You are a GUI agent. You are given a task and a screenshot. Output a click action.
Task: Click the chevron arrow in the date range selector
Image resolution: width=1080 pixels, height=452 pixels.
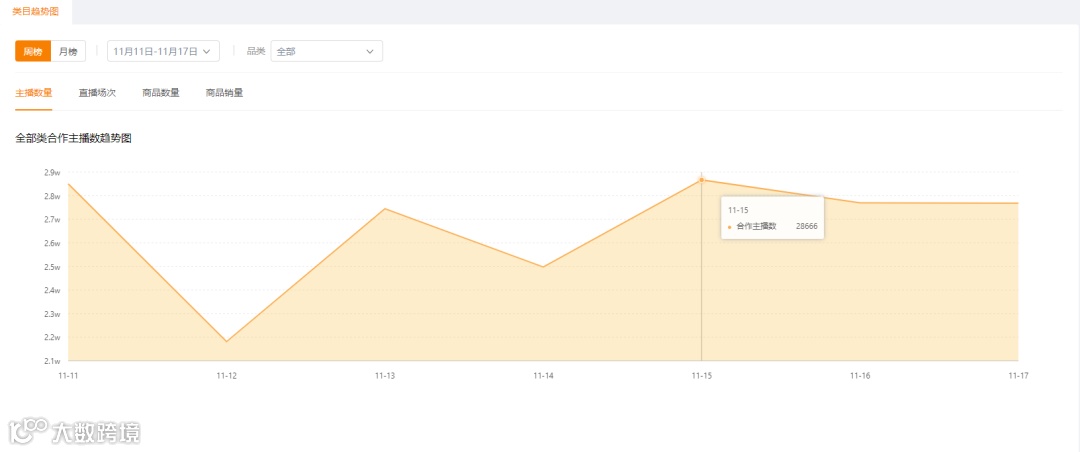[x=207, y=51]
